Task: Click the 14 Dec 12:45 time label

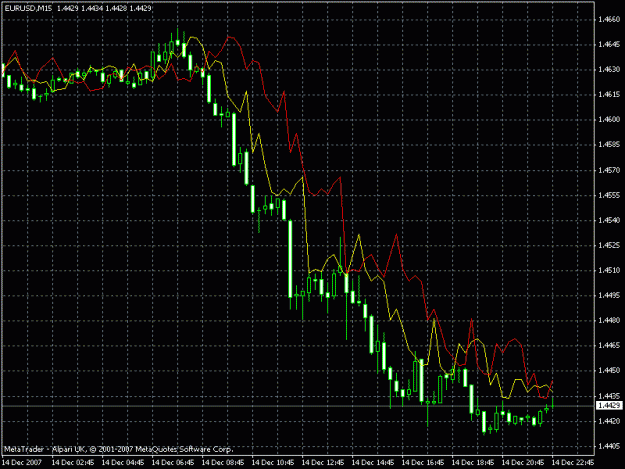Action: (x=323, y=463)
